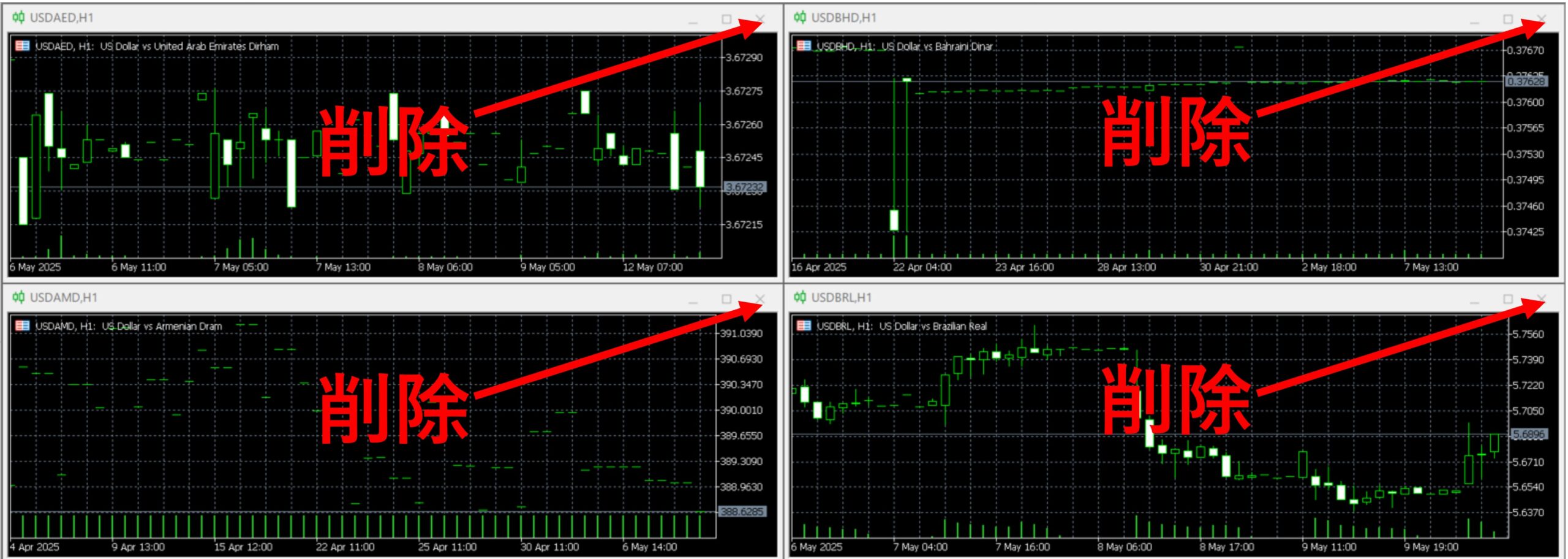Close the USDAED,H1 chart window
The height and width of the screenshot is (559, 1568).
[760, 19]
